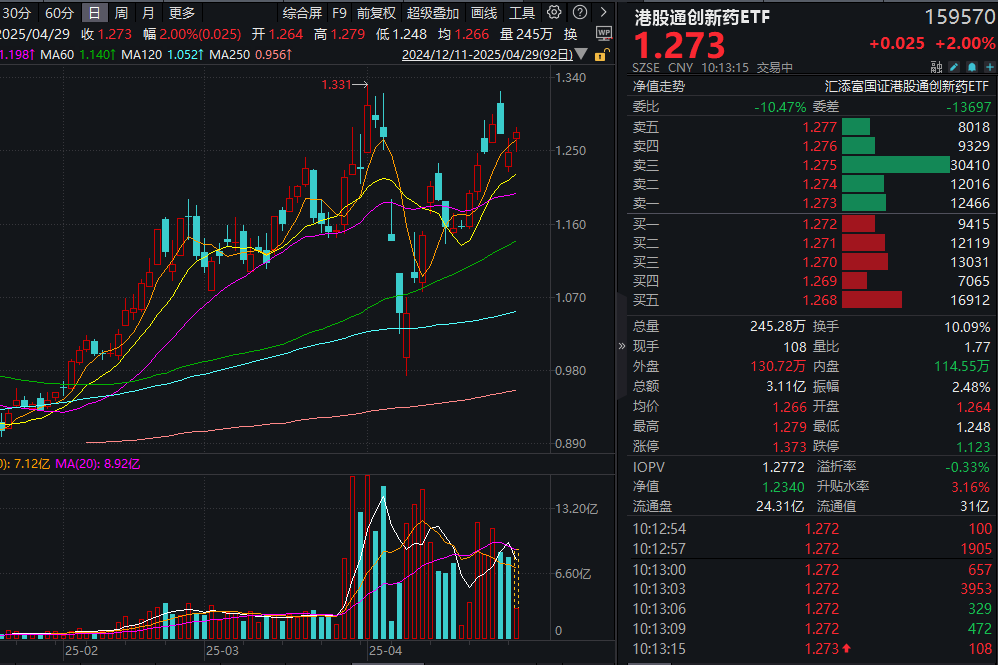
Task: Click the 综合屏 button
Action: [x=302, y=13]
